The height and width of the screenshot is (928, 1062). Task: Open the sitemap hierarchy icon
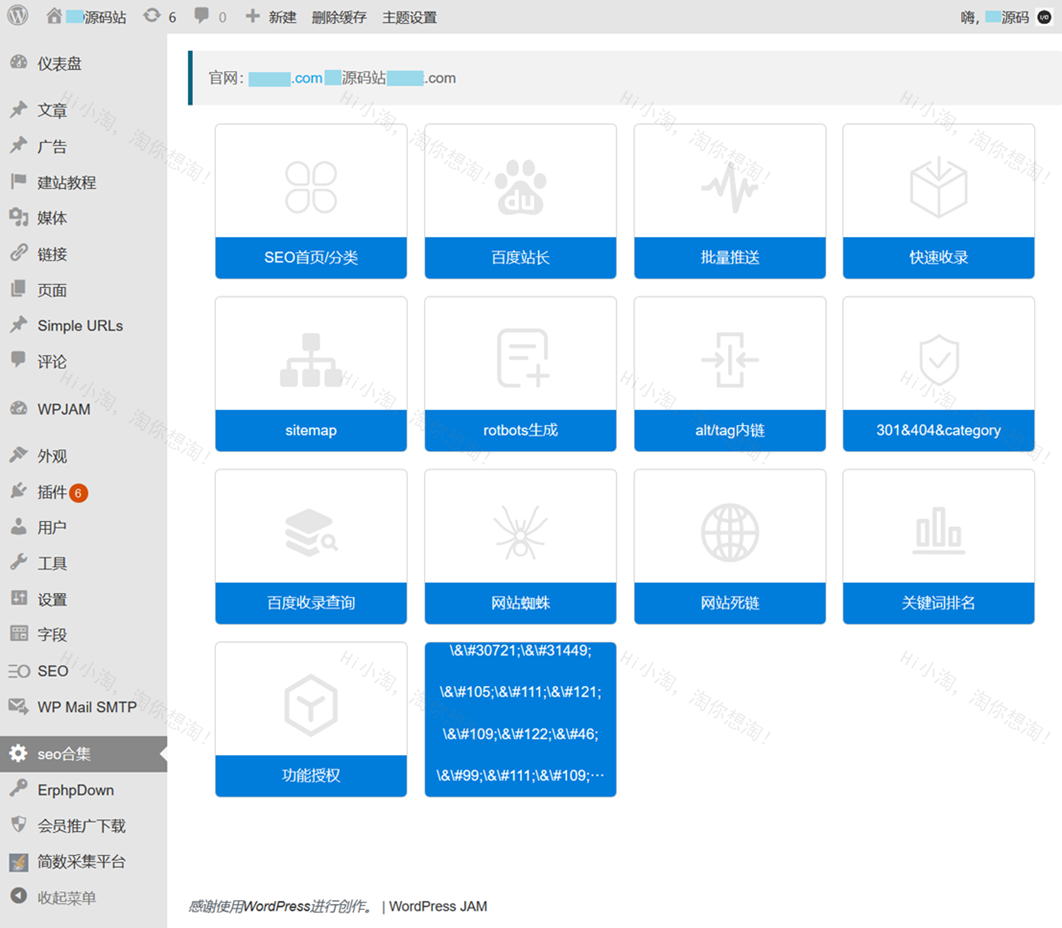pyautogui.click(x=311, y=360)
